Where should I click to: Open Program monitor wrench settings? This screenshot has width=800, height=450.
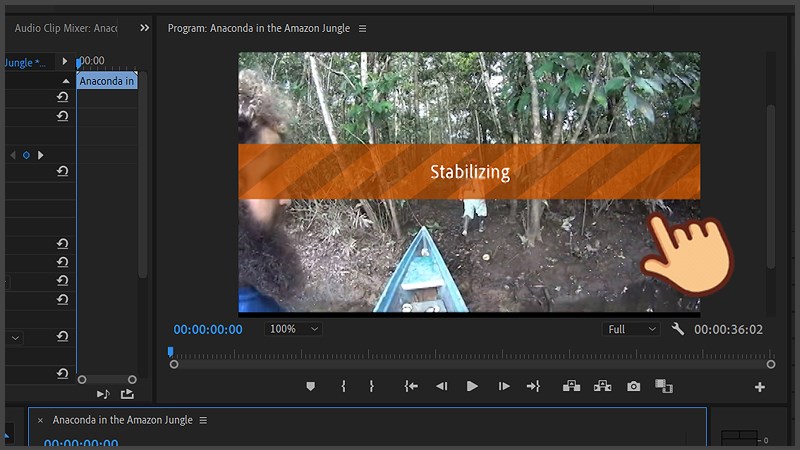[x=678, y=329]
